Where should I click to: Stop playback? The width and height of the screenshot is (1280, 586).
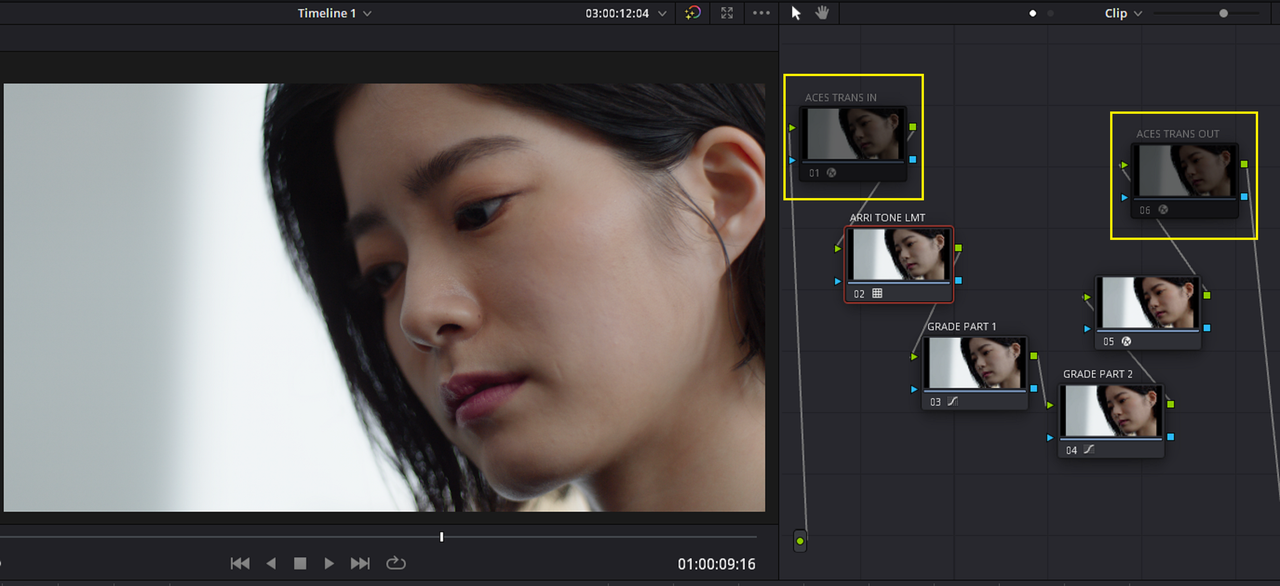click(300, 563)
